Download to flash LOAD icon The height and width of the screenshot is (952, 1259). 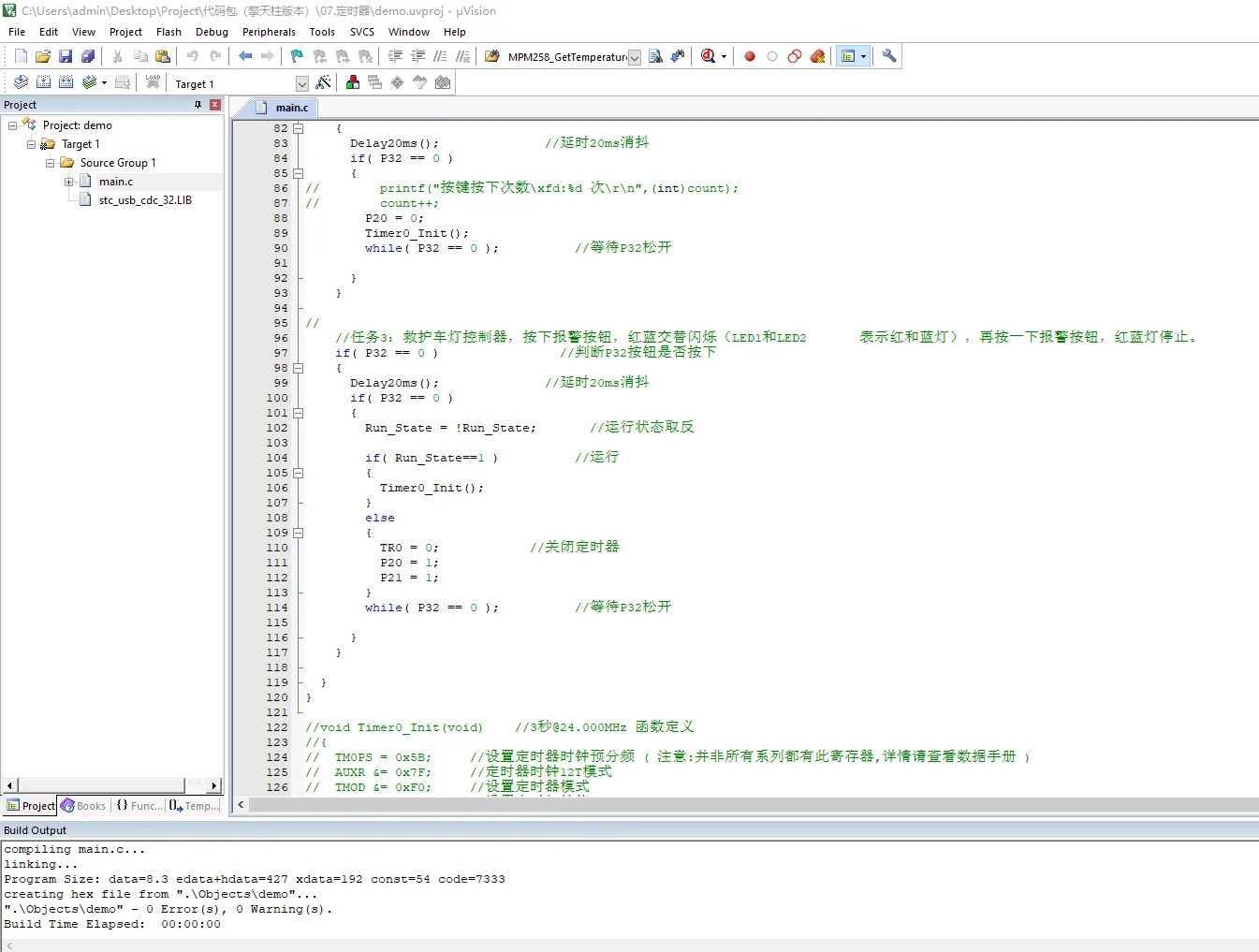[x=153, y=82]
